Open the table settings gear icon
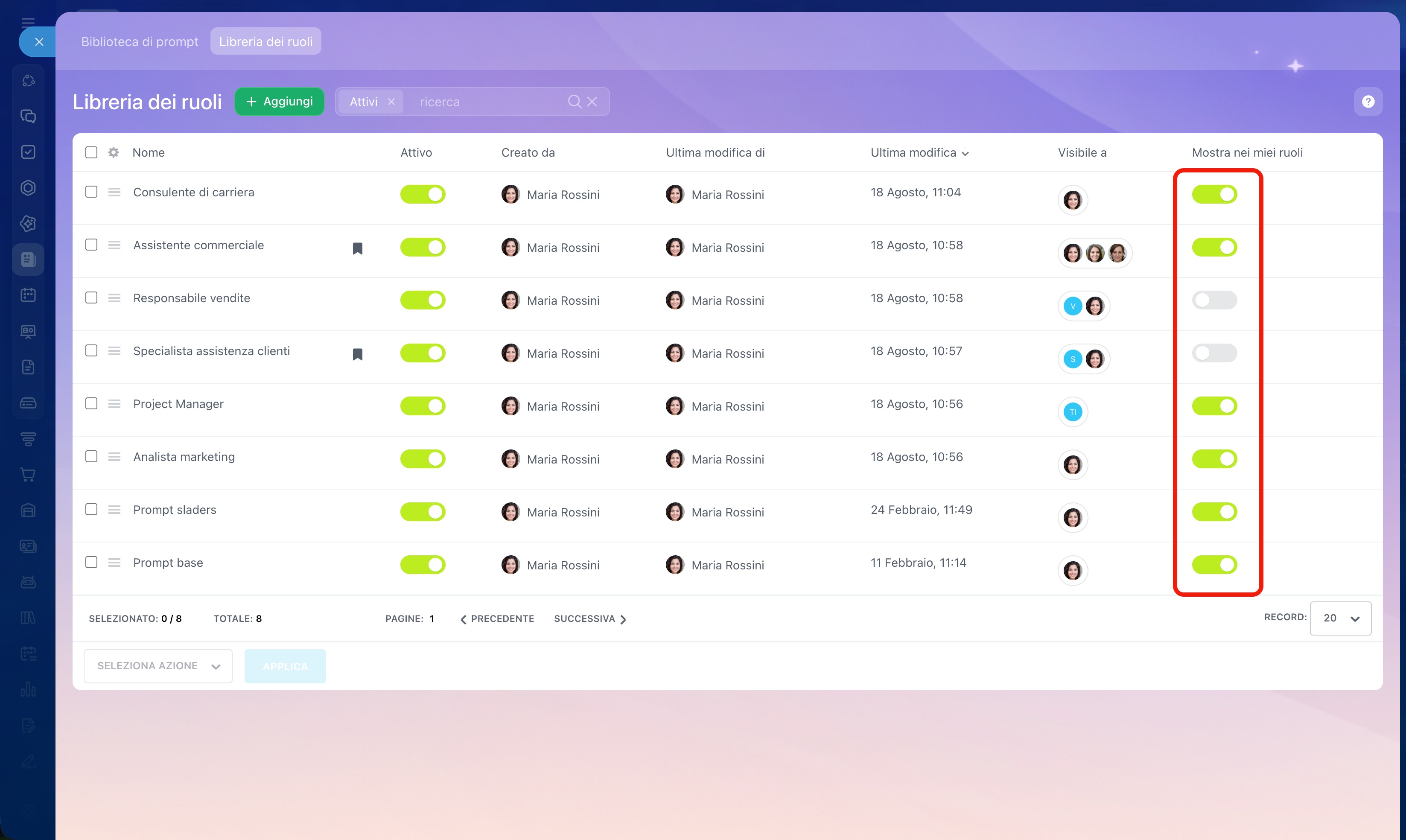Image resolution: width=1406 pixels, height=840 pixels. point(114,152)
